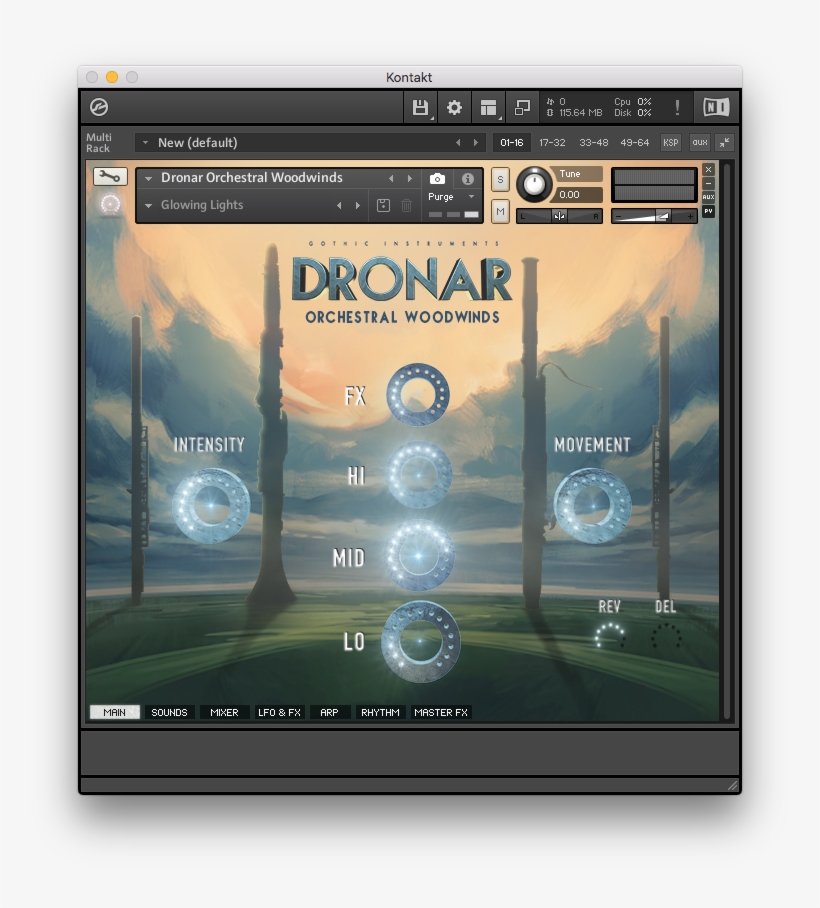
Task: Click the Tune knob
Action: pyautogui.click(x=534, y=185)
